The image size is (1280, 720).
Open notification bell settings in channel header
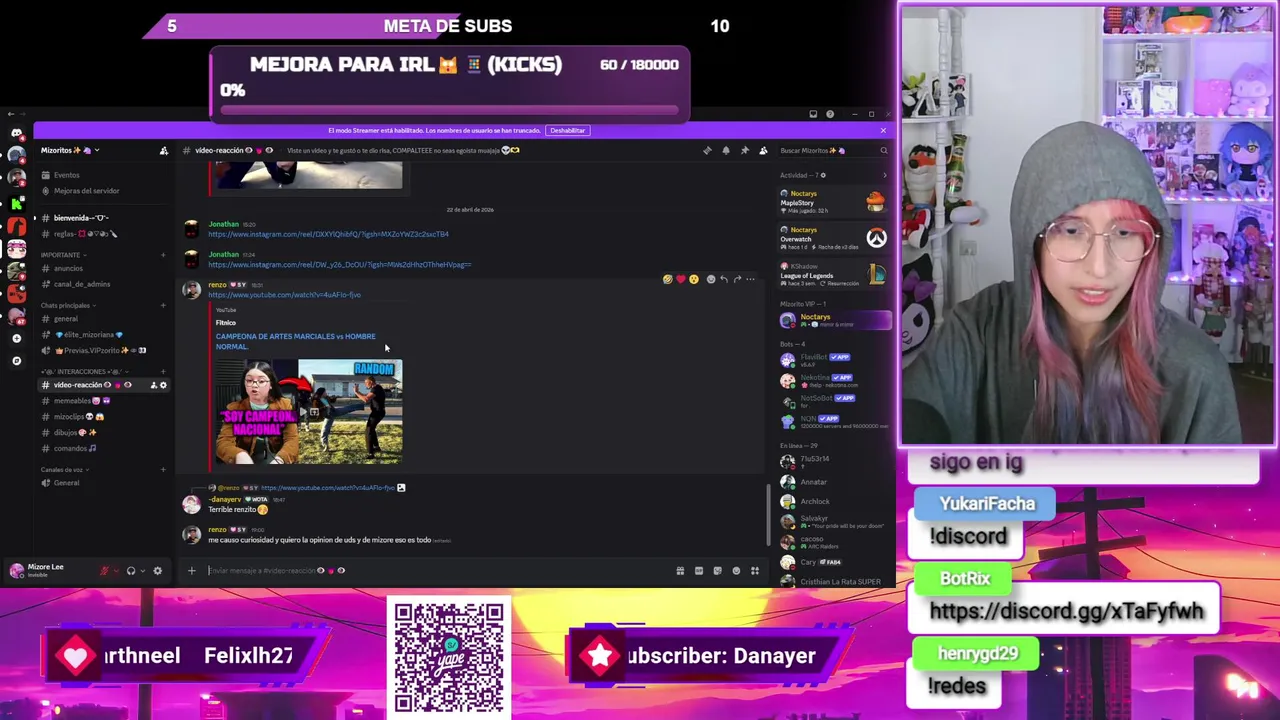tap(726, 150)
